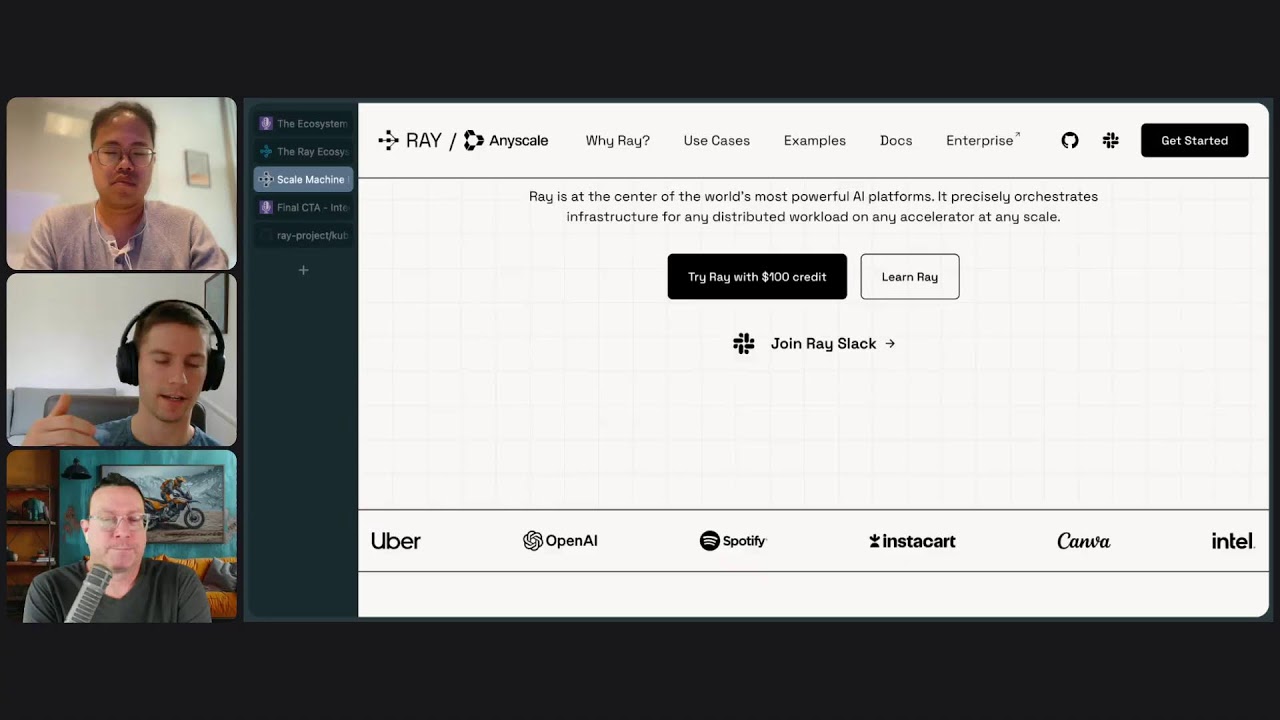Switch to The Ray Ecosys sidebar tab
Image resolution: width=1280 pixels, height=720 pixels.
pos(303,152)
